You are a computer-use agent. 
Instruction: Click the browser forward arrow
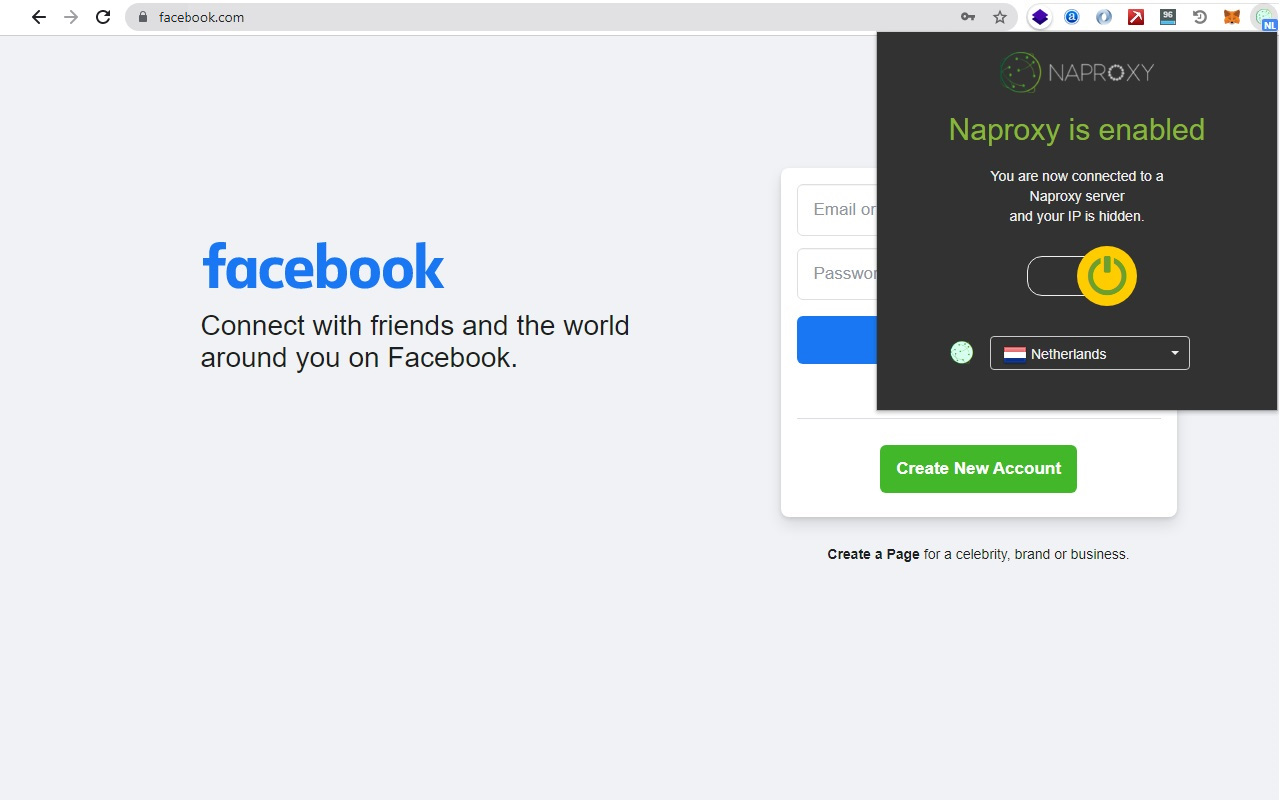coord(71,17)
